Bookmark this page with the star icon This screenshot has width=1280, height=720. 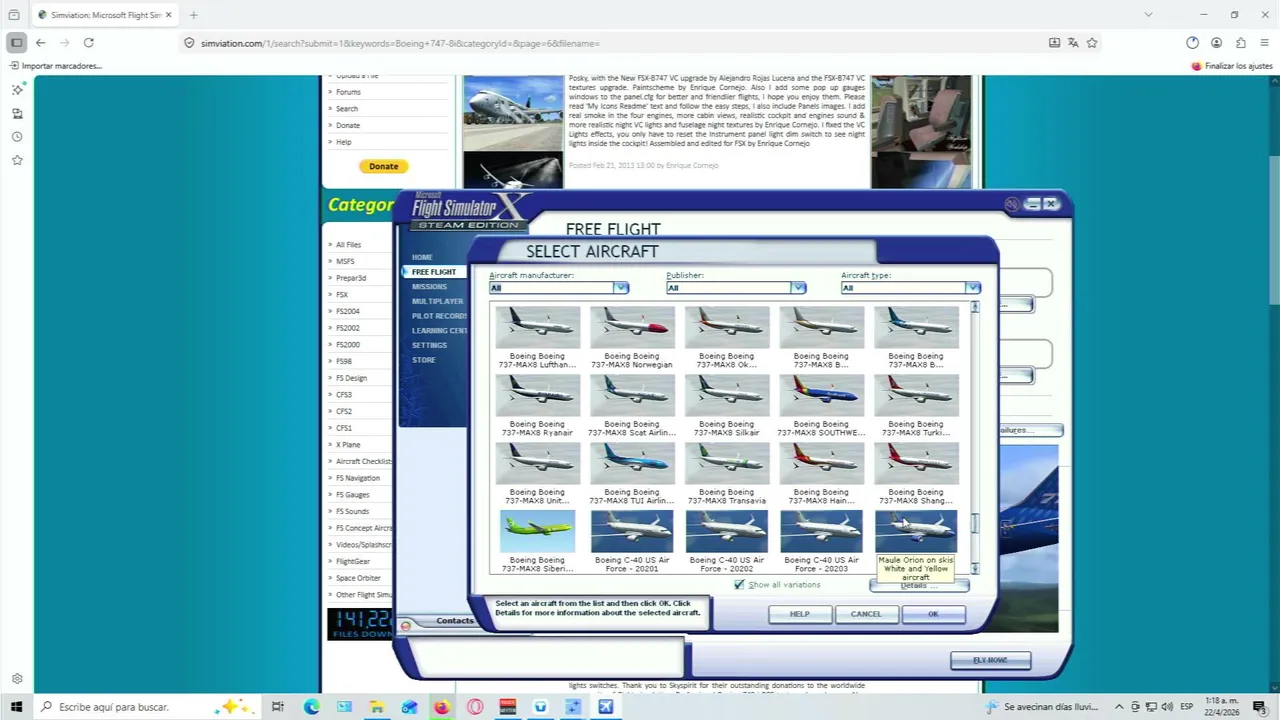click(1092, 43)
